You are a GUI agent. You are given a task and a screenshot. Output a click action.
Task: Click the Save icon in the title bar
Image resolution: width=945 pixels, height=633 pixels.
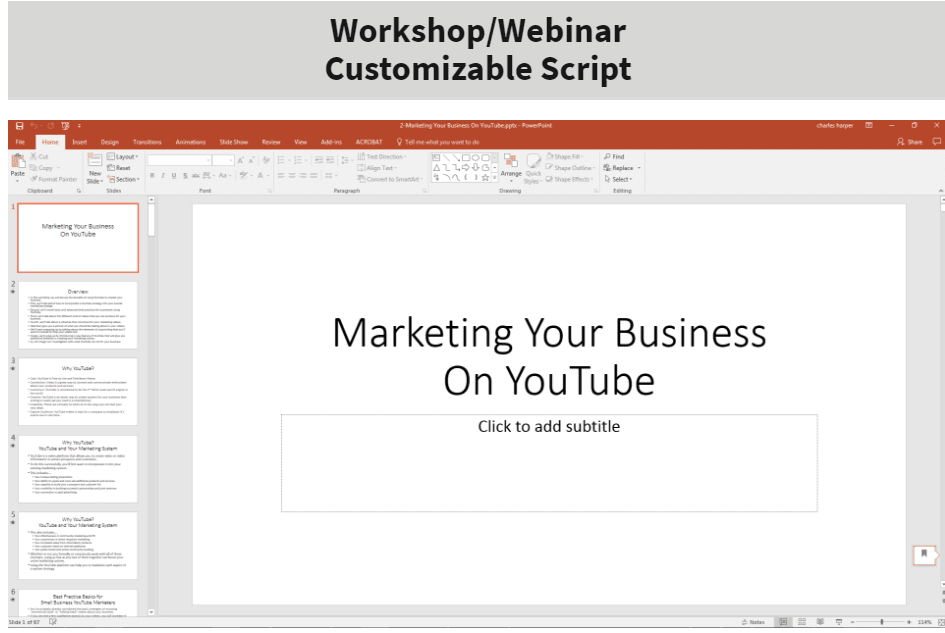click(19, 126)
